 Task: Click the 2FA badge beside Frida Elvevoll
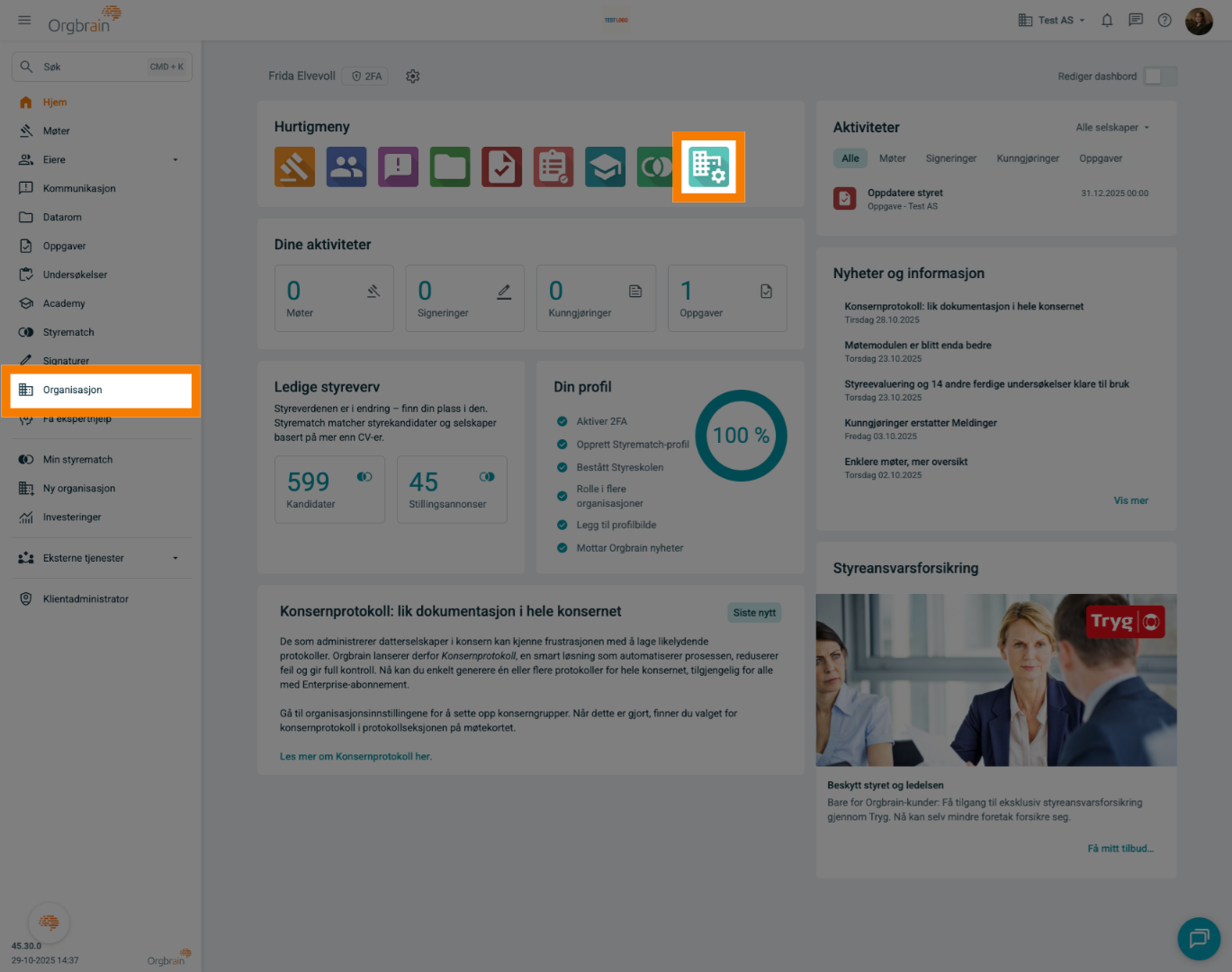(x=367, y=76)
